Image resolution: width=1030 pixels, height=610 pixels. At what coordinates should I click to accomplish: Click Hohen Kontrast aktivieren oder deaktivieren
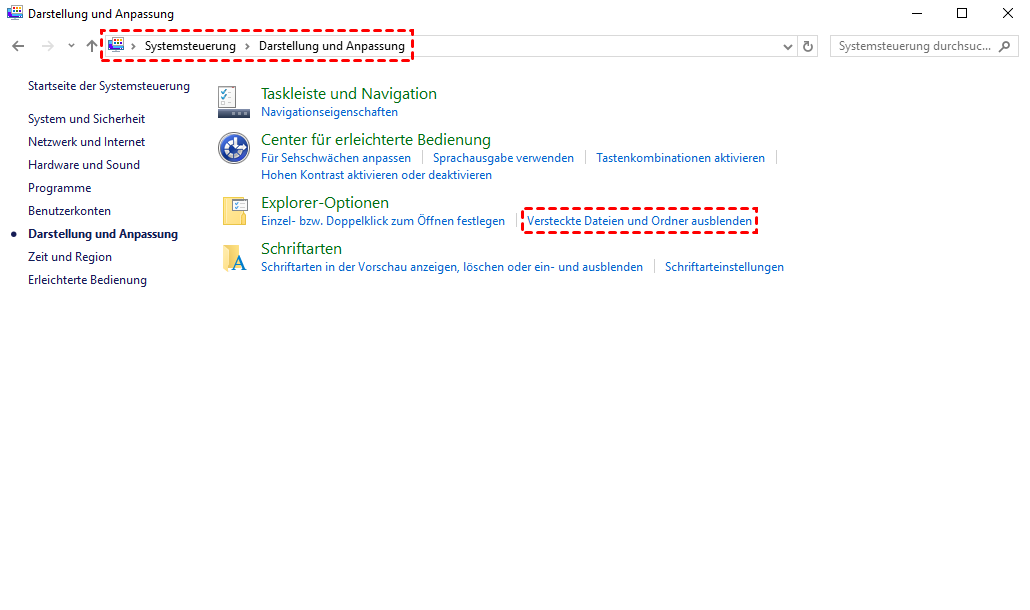pyautogui.click(x=376, y=175)
